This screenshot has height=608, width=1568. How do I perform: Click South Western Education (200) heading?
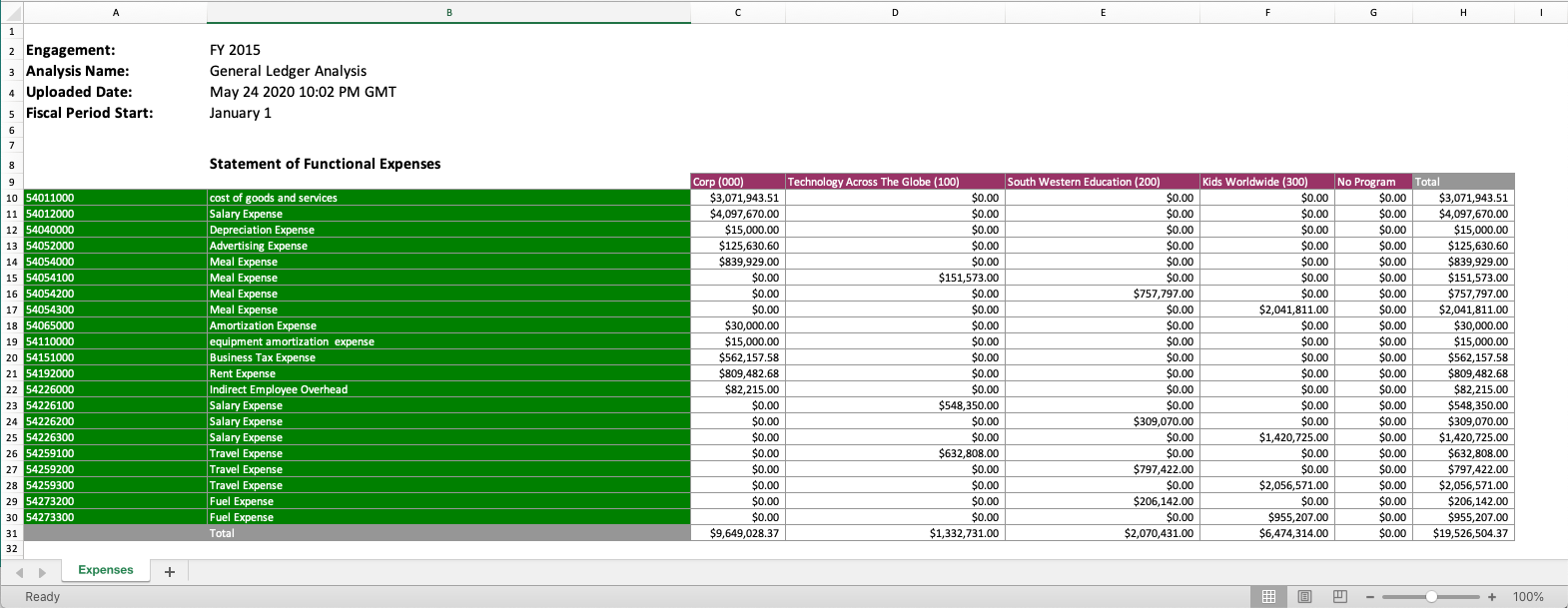pyautogui.click(x=1103, y=182)
